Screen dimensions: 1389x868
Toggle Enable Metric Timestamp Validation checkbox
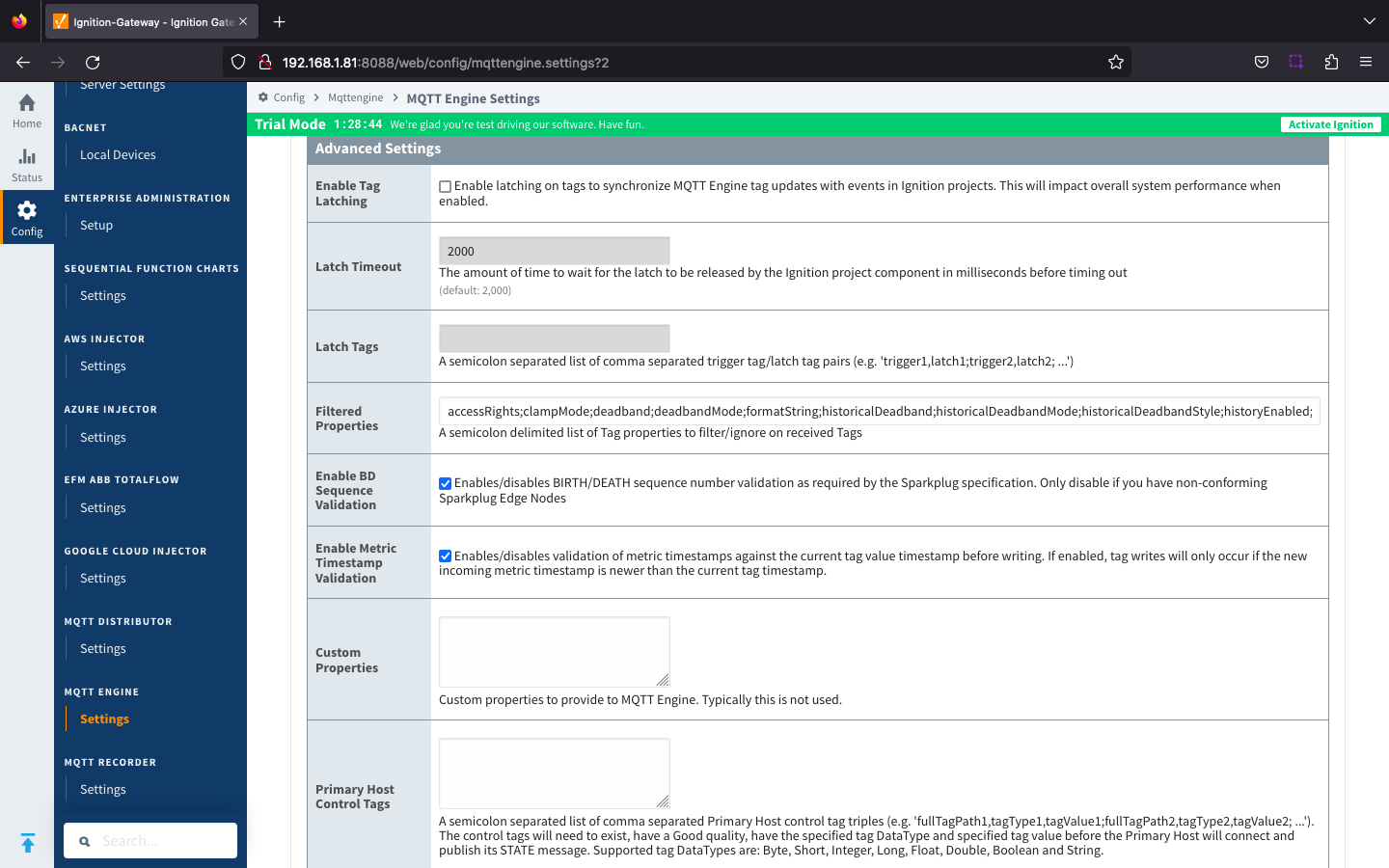(x=445, y=556)
